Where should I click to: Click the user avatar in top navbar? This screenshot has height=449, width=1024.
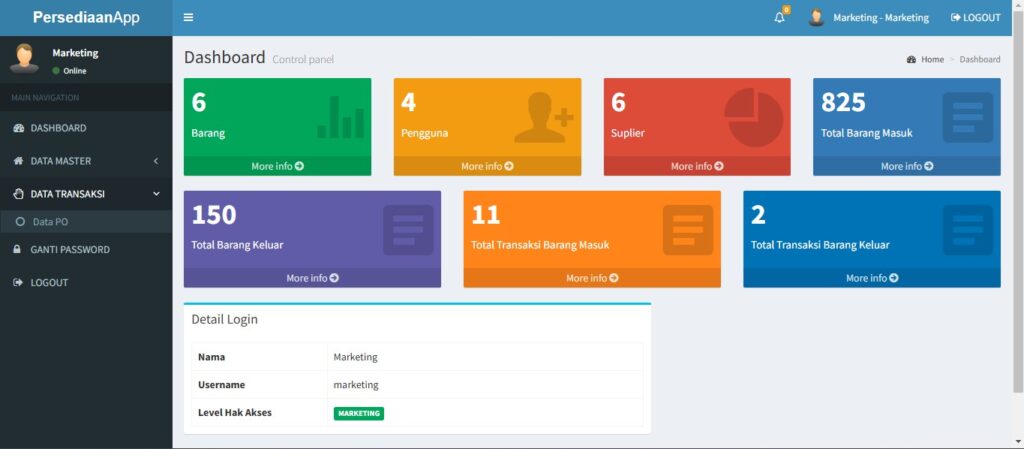click(x=816, y=18)
